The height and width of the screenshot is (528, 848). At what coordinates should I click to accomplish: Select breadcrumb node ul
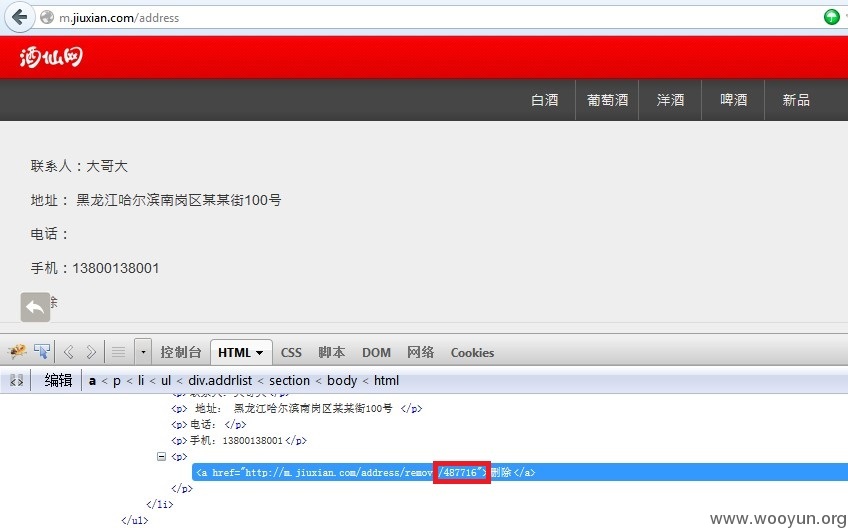point(166,381)
